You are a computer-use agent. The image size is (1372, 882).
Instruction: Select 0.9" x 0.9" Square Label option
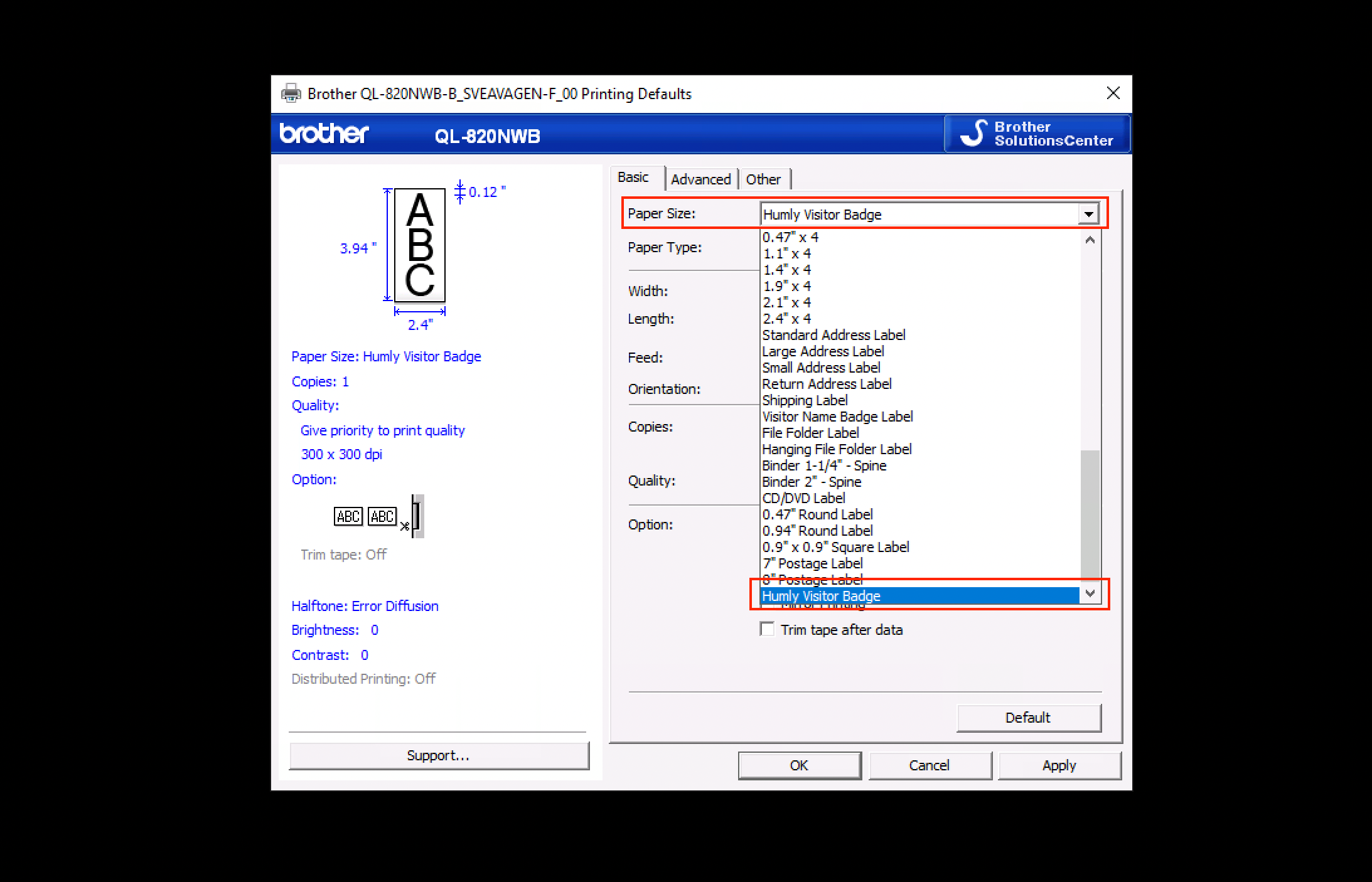(x=921, y=547)
